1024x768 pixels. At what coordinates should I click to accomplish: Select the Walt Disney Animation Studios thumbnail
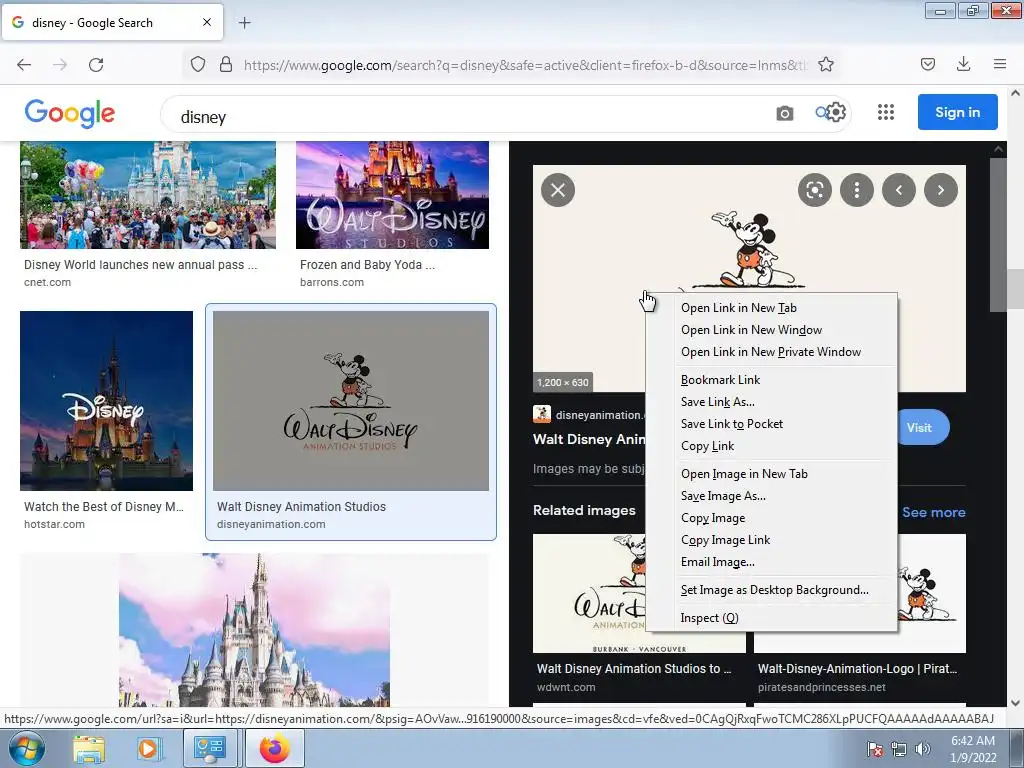[351, 400]
